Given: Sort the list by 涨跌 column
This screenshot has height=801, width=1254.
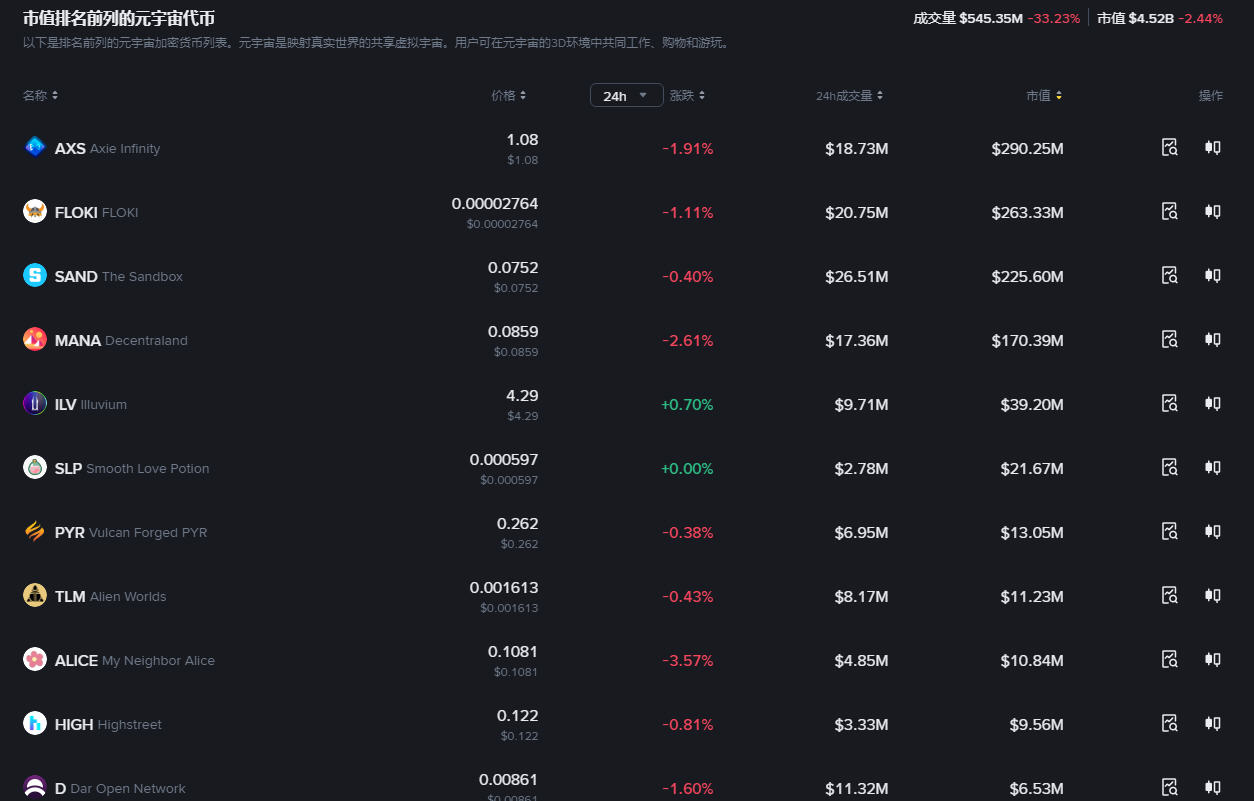Looking at the screenshot, I should click(x=687, y=95).
